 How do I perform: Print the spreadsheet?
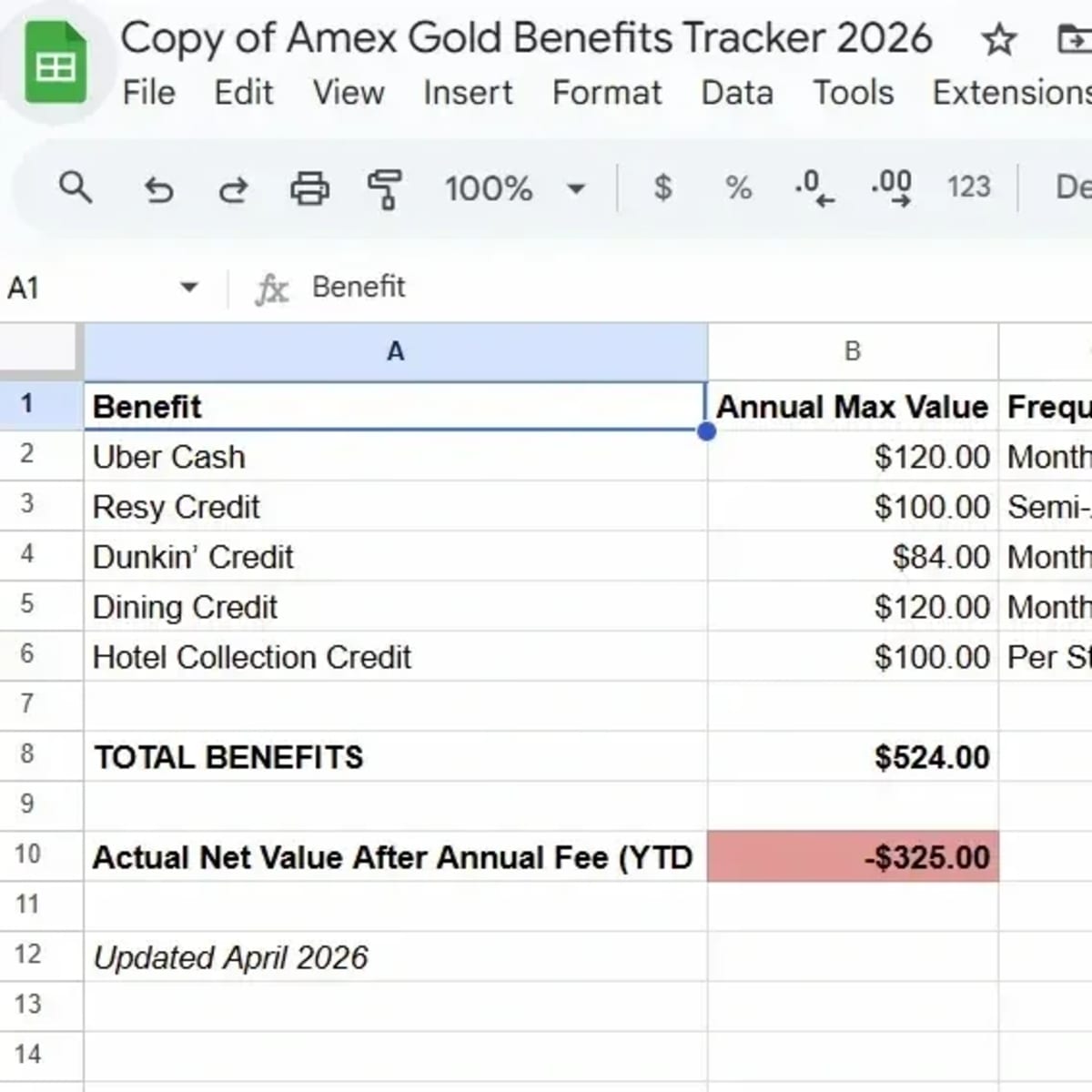(309, 189)
